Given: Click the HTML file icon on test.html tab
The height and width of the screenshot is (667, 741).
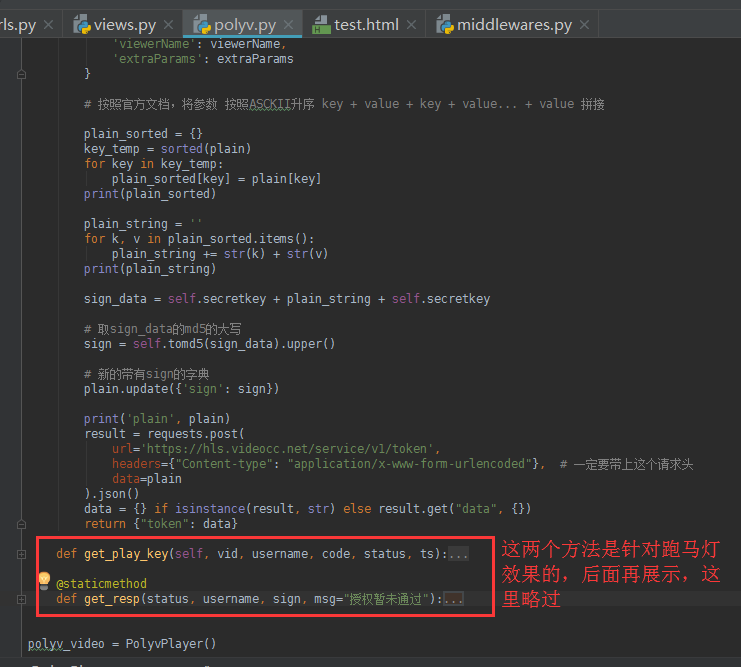Looking at the screenshot, I should coord(321,24).
